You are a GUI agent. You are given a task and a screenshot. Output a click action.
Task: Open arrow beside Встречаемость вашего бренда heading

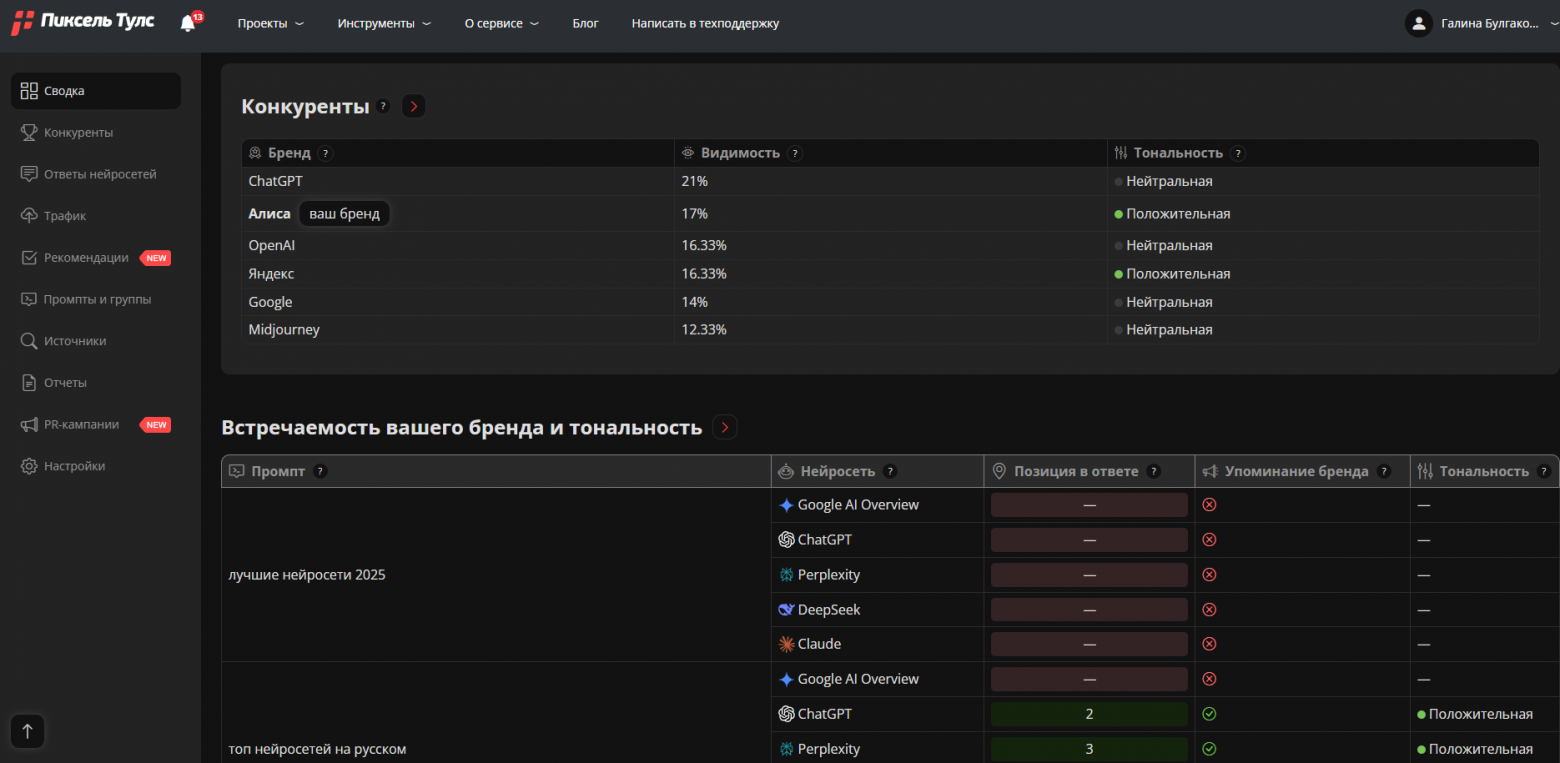coord(725,428)
